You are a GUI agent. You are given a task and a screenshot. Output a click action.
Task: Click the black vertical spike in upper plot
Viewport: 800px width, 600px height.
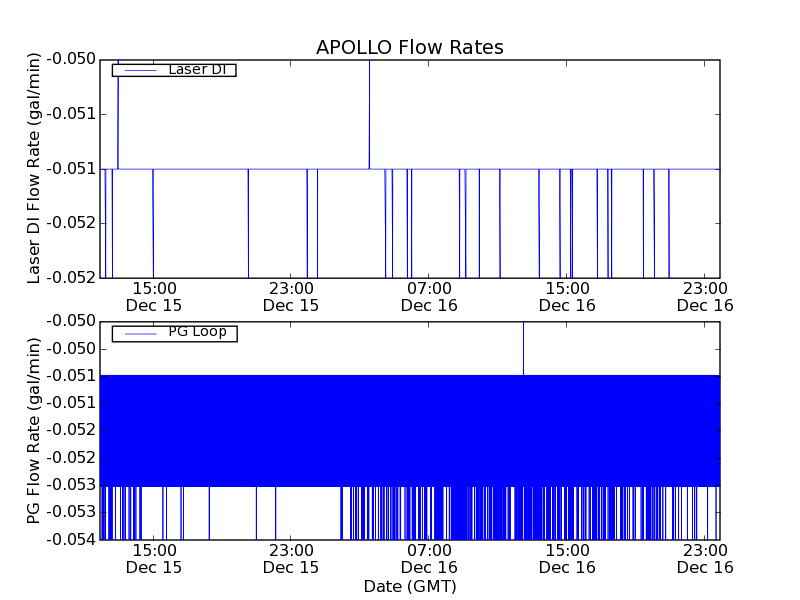(369, 110)
